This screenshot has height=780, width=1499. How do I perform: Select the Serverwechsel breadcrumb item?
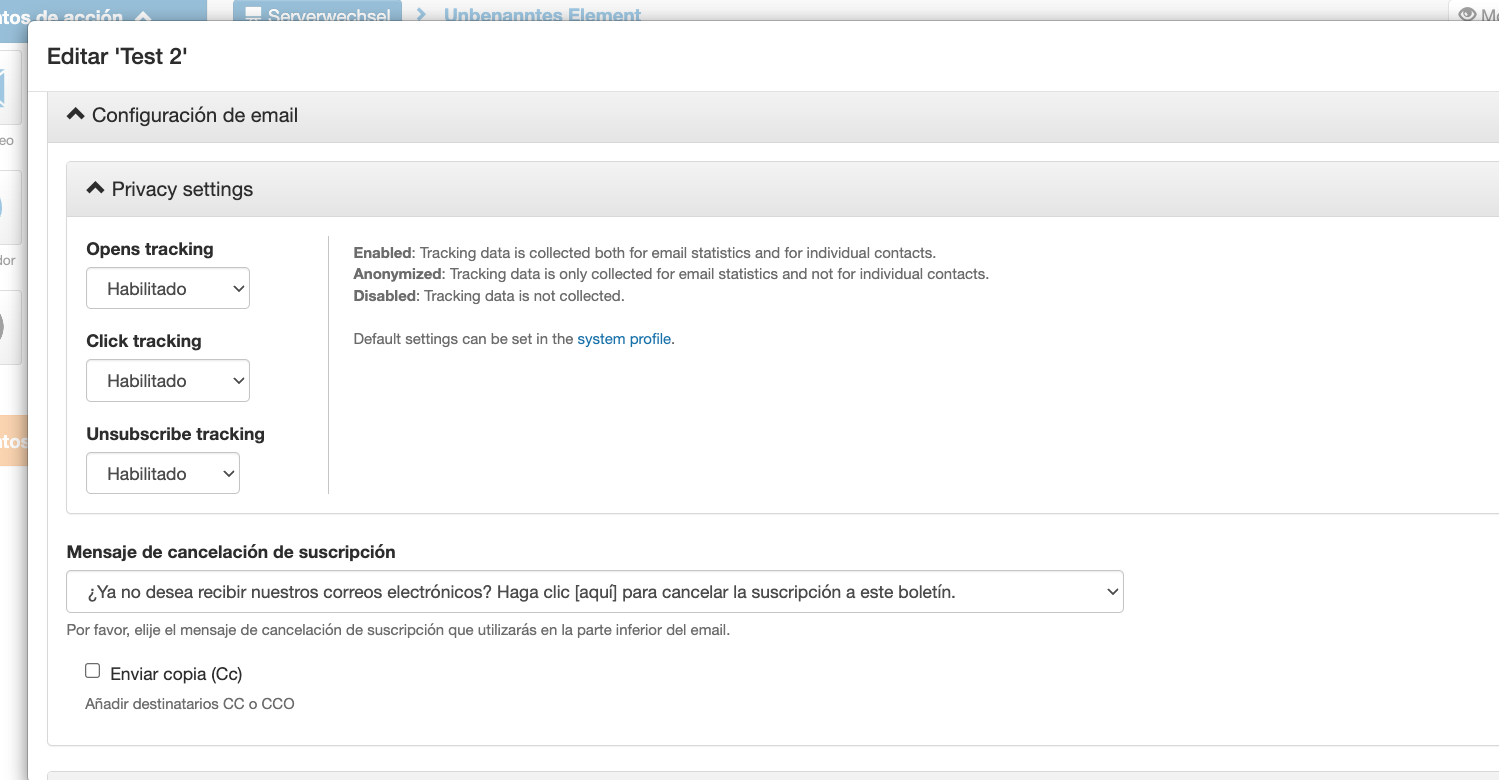(328, 15)
